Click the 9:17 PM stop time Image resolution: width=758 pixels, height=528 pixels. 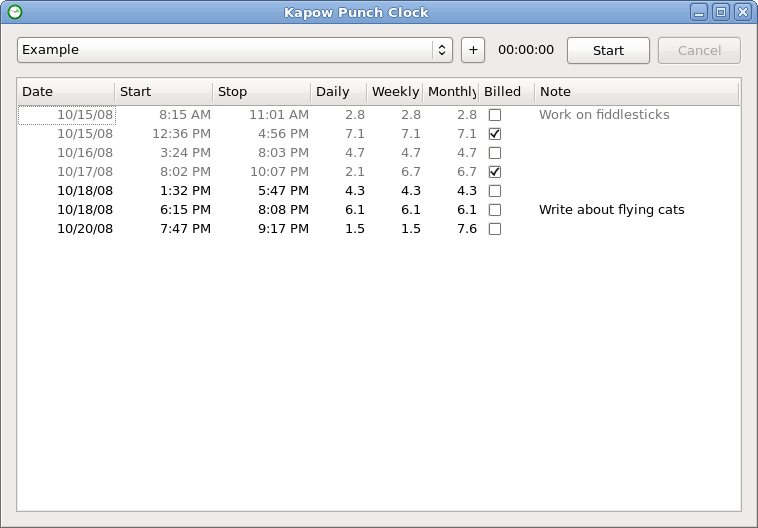pos(283,229)
